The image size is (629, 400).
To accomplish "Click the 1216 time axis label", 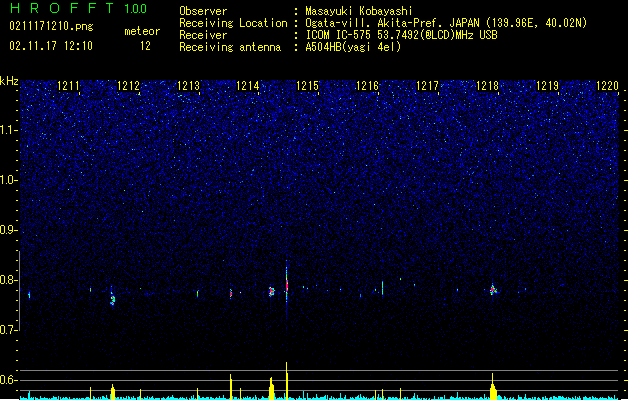I will 367,86.
